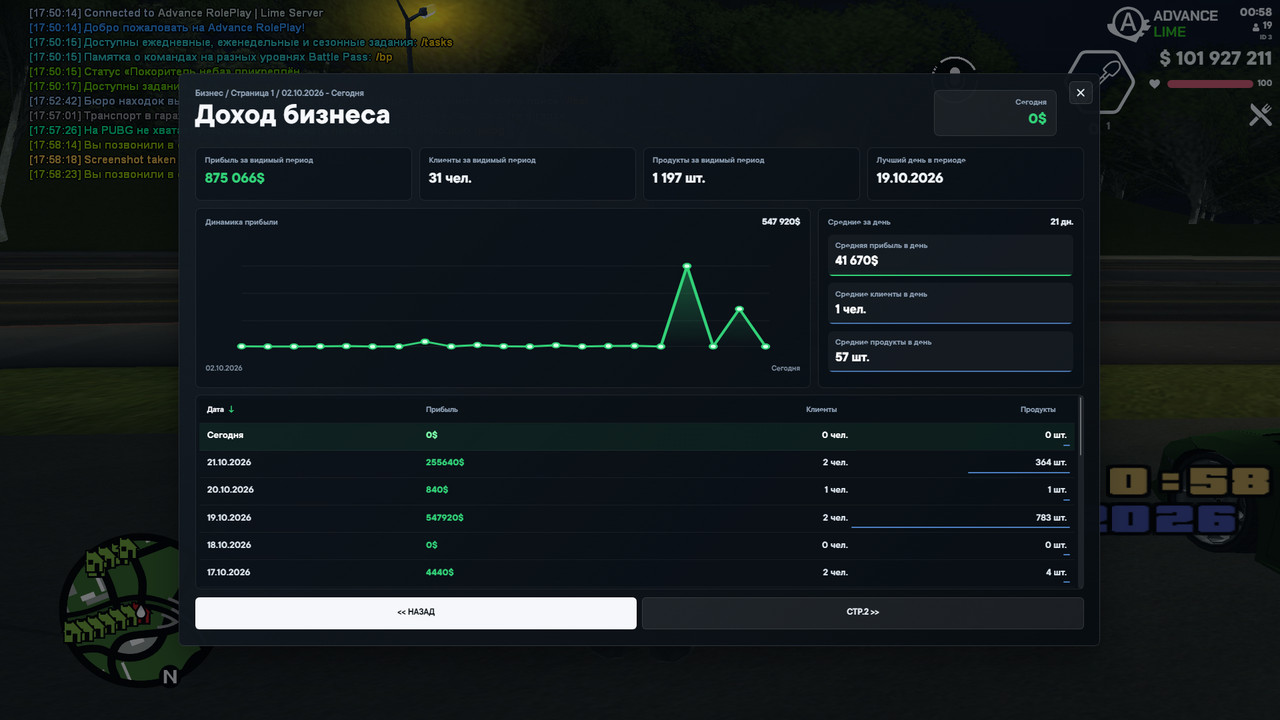This screenshot has width=1280, height=720.
Task: Click the clients total 31 чел.
Action: [450, 178]
